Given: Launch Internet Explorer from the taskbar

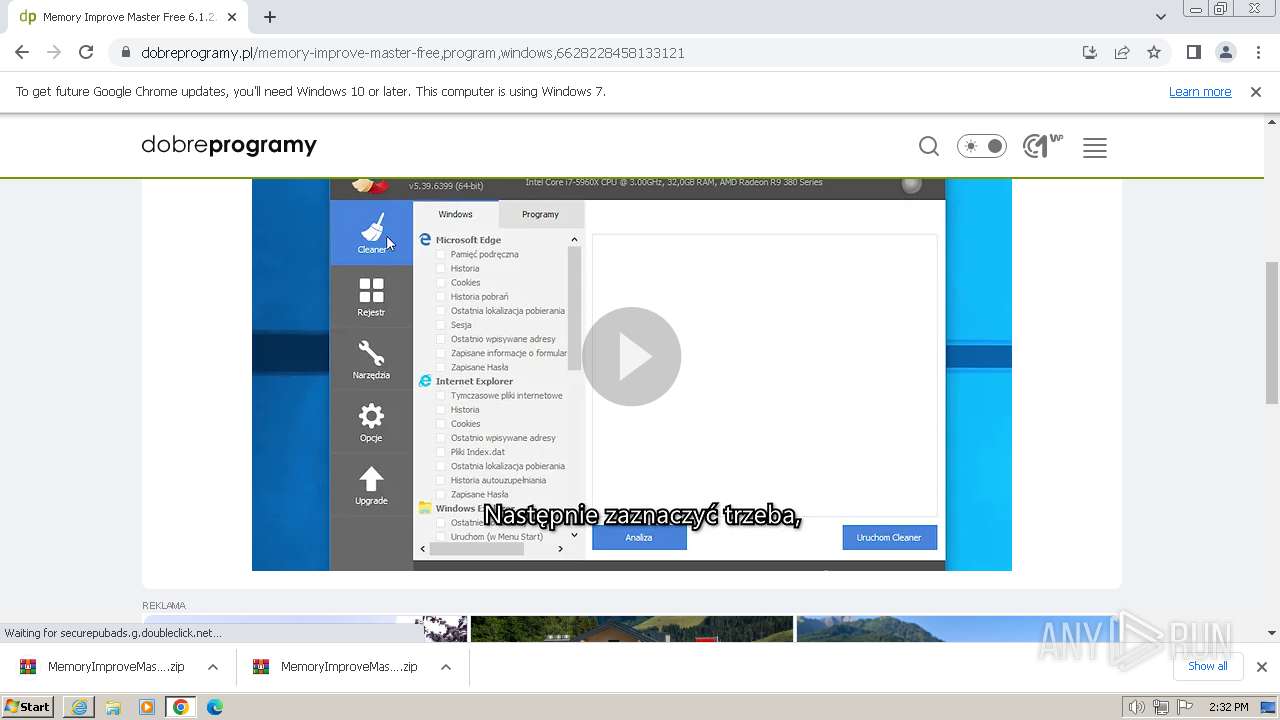Looking at the screenshot, I should (x=79, y=707).
